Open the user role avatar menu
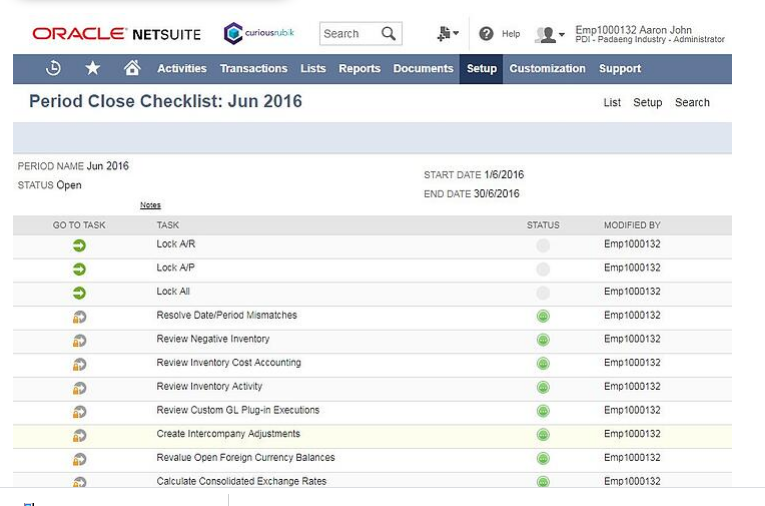765x506 pixels. click(x=549, y=34)
